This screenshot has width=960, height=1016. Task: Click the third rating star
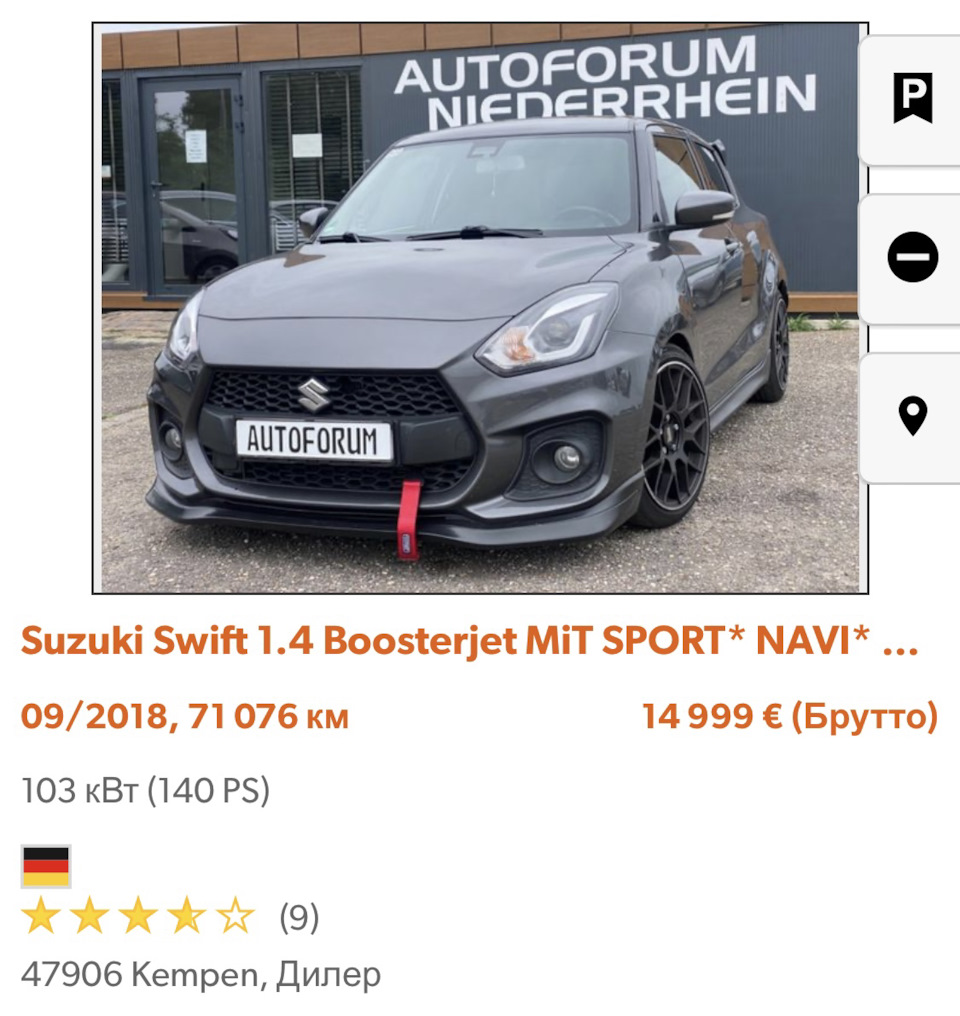point(138,916)
